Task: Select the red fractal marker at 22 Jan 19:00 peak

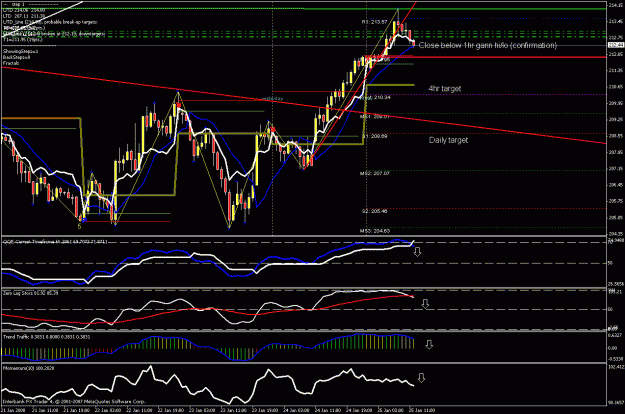Action: 179,105
